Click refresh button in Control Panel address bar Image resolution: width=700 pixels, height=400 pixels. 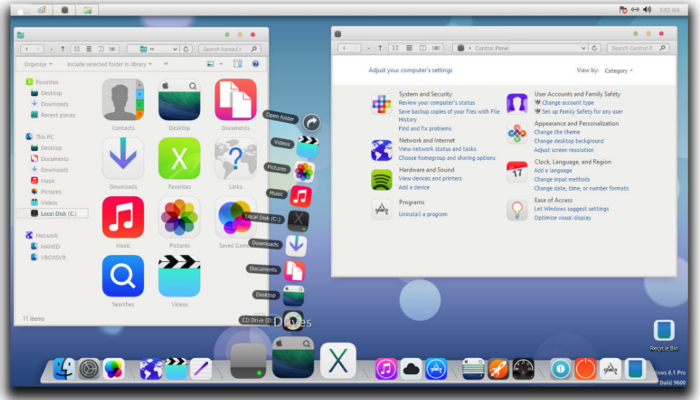(594, 48)
